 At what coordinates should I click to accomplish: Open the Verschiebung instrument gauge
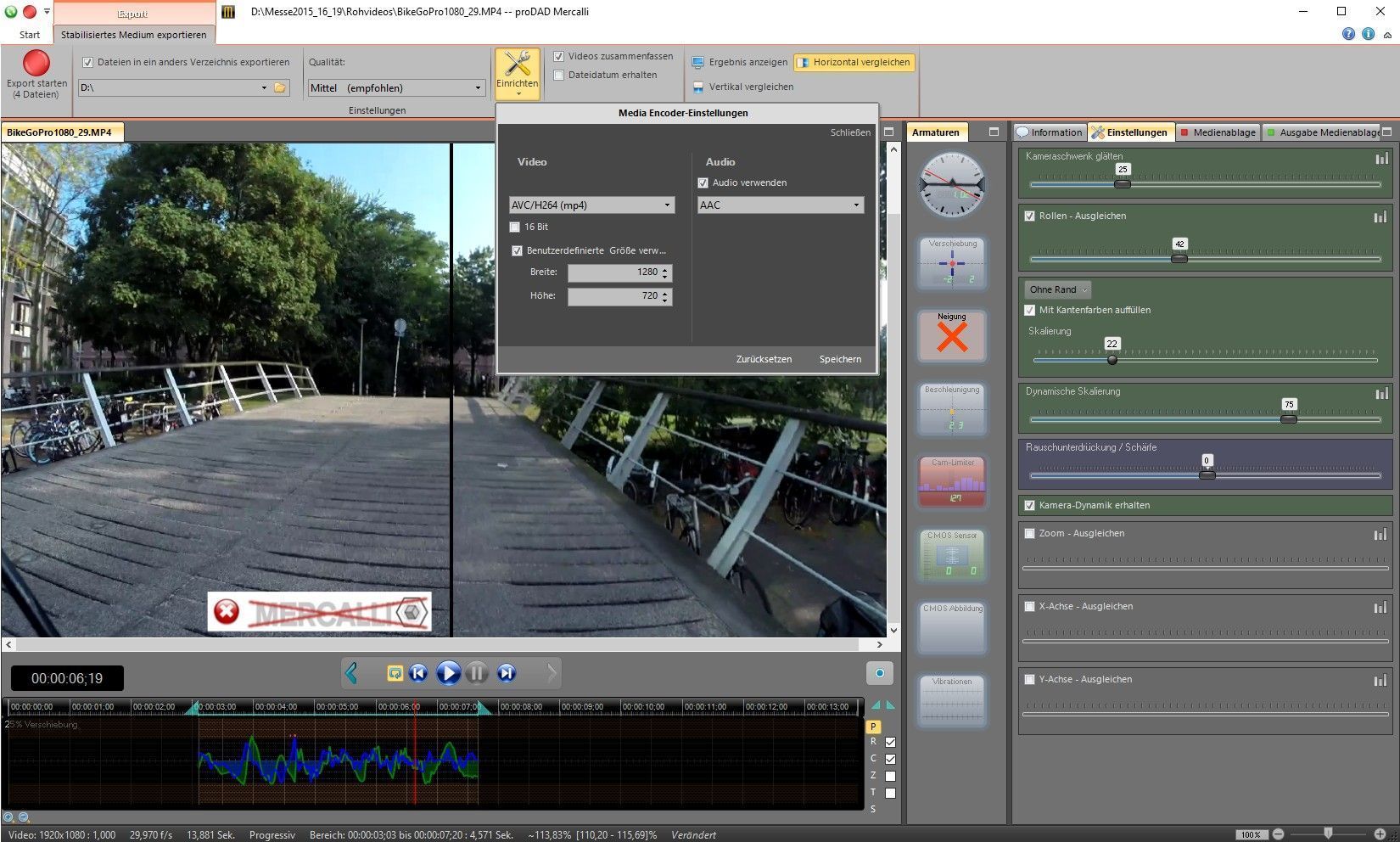952,263
